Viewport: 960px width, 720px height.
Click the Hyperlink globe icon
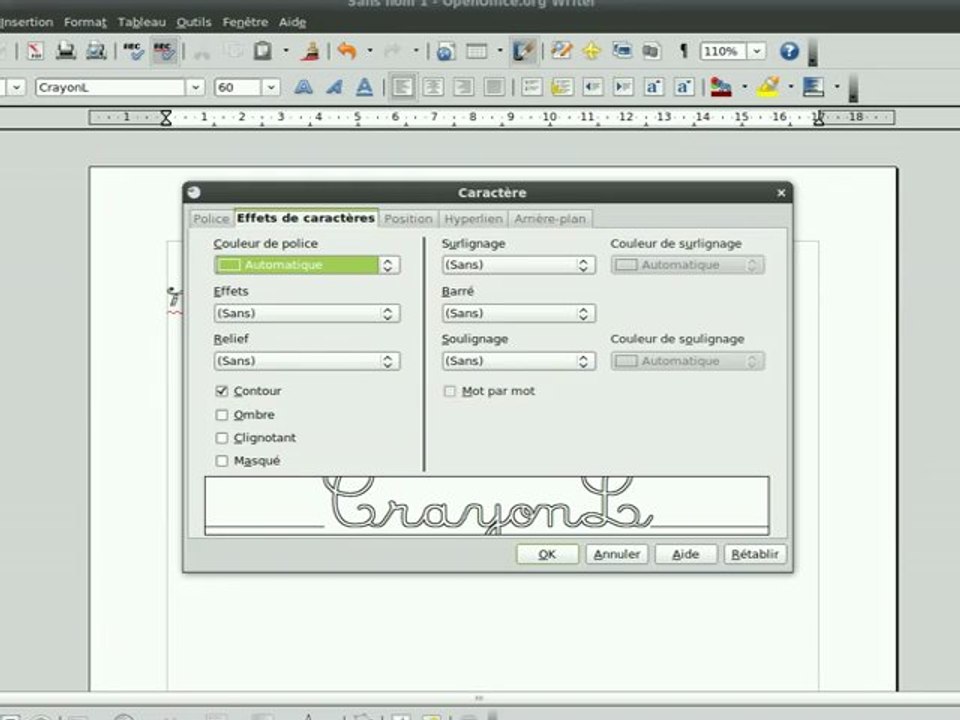(x=446, y=51)
